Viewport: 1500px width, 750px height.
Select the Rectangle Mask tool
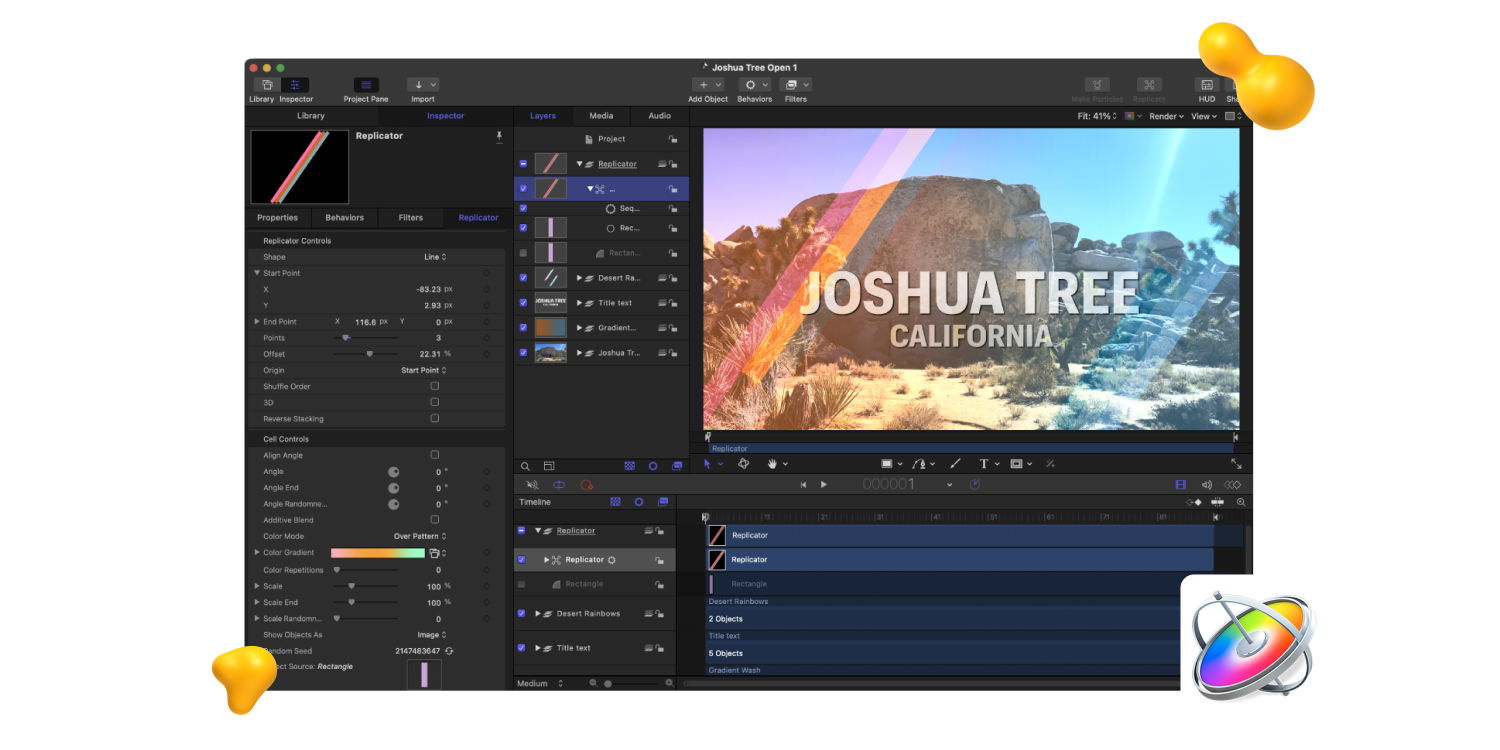click(x=1016, y=464)
